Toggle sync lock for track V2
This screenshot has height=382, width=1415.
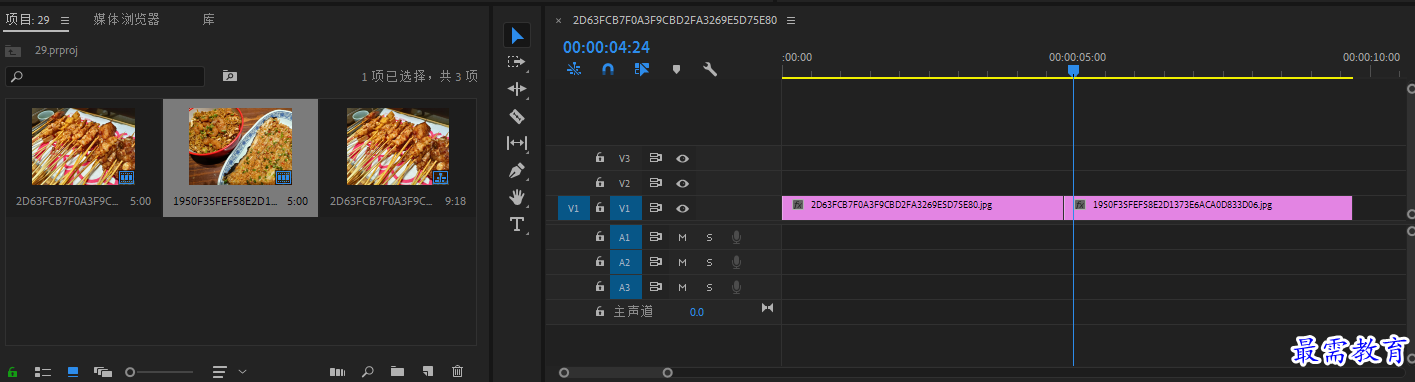[x=656, y=183]
